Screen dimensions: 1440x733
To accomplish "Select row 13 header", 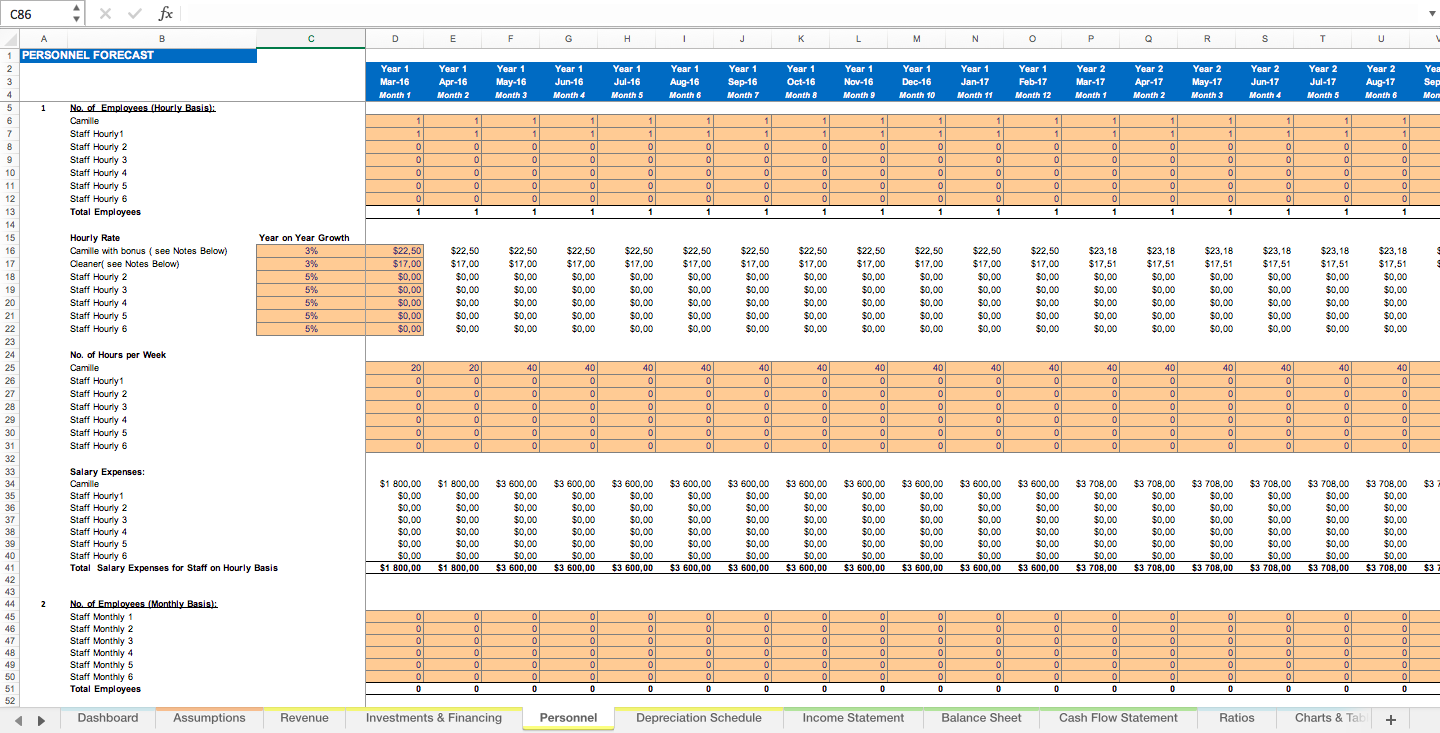I will pyautogui.click(x=10, y=212).
